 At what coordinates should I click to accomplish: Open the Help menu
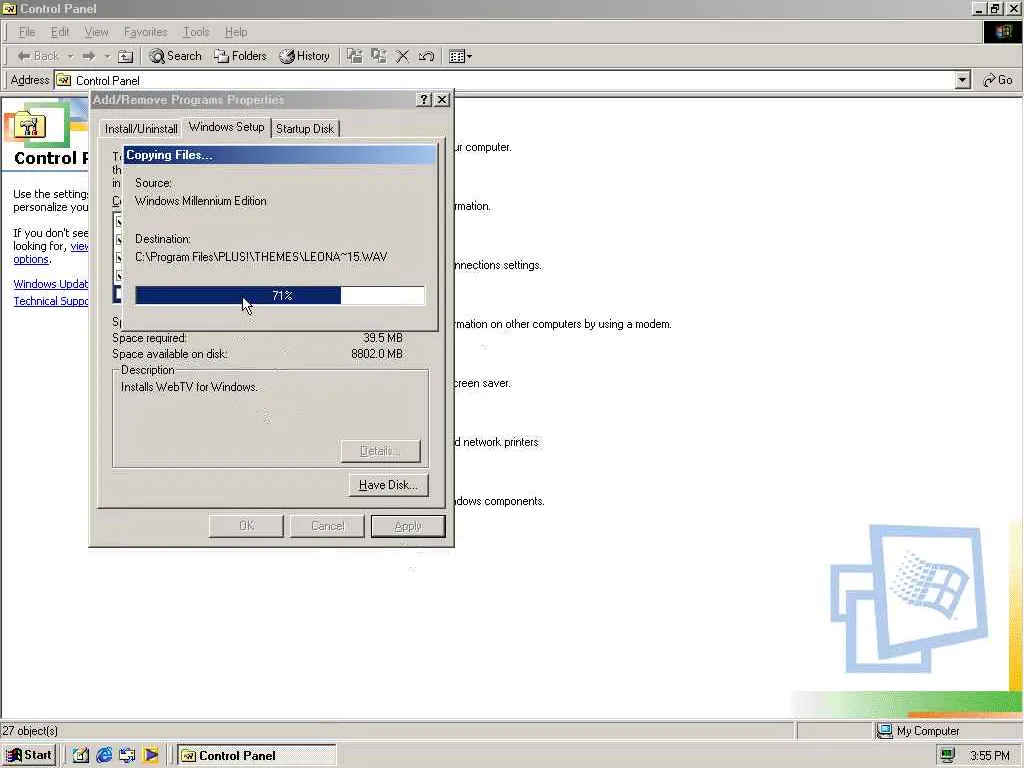pos(236,32)
